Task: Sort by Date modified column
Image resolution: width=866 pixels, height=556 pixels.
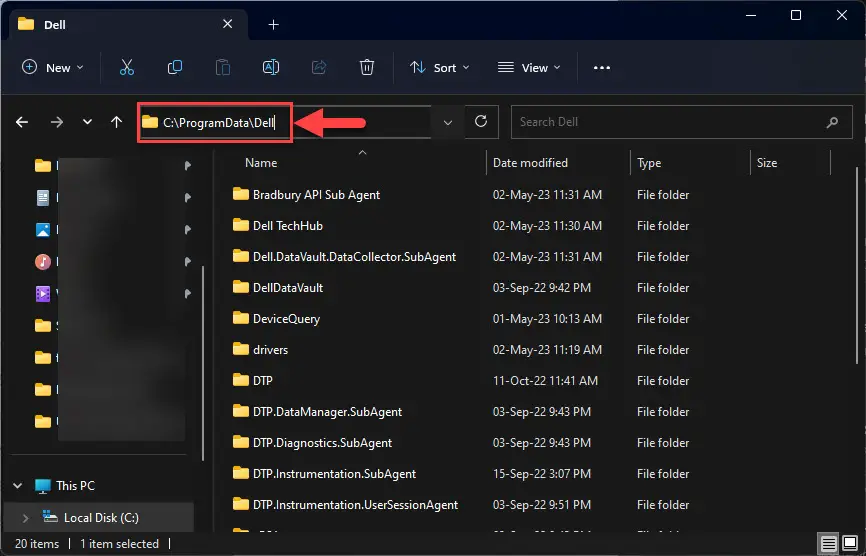Action: tap(530, 163)
